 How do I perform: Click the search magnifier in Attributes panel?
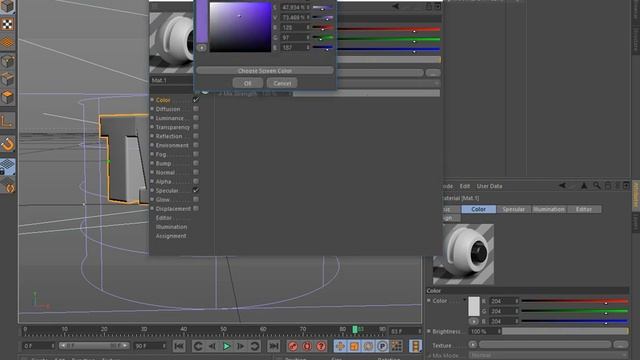(x=597, y=186)
